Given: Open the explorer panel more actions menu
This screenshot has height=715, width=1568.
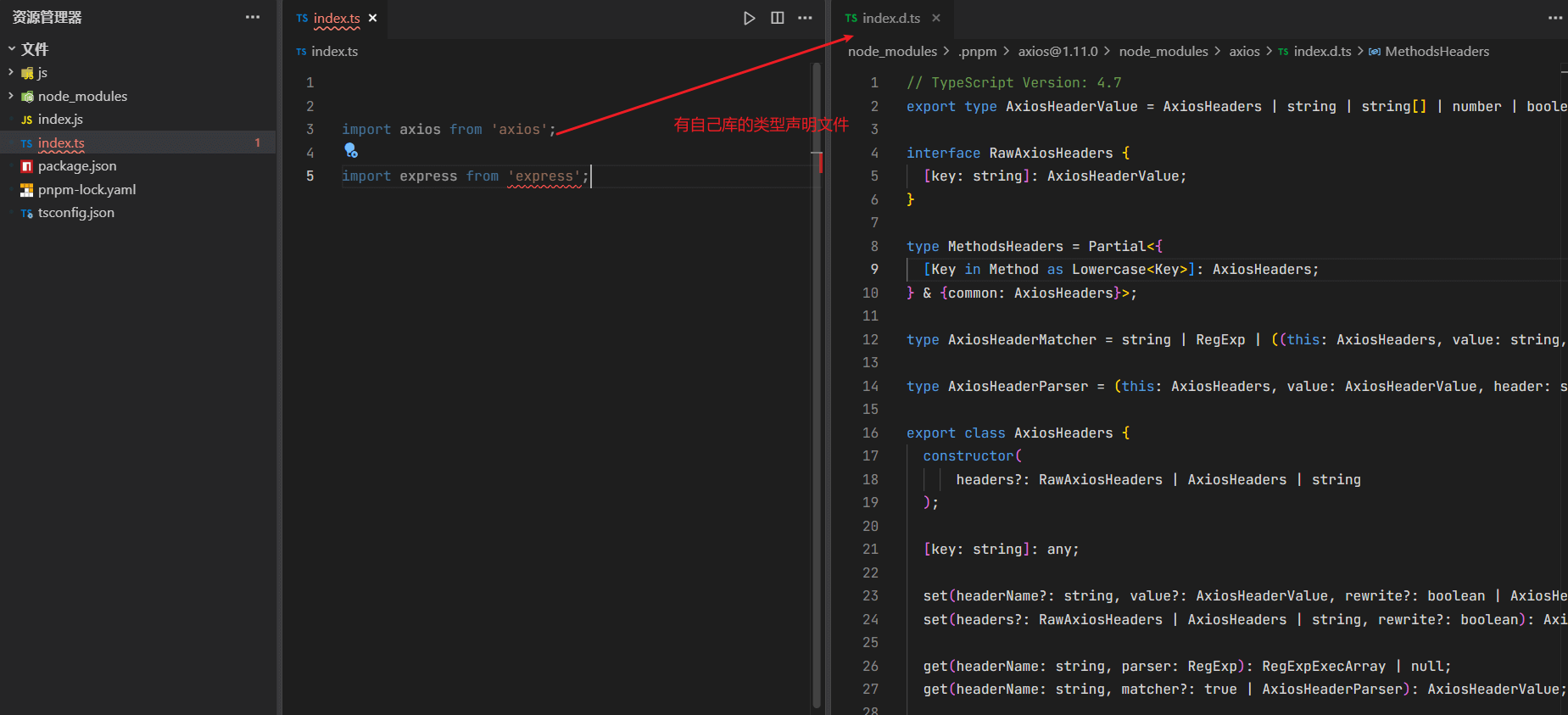Looking at the screenshot, I should click(253, 17).
